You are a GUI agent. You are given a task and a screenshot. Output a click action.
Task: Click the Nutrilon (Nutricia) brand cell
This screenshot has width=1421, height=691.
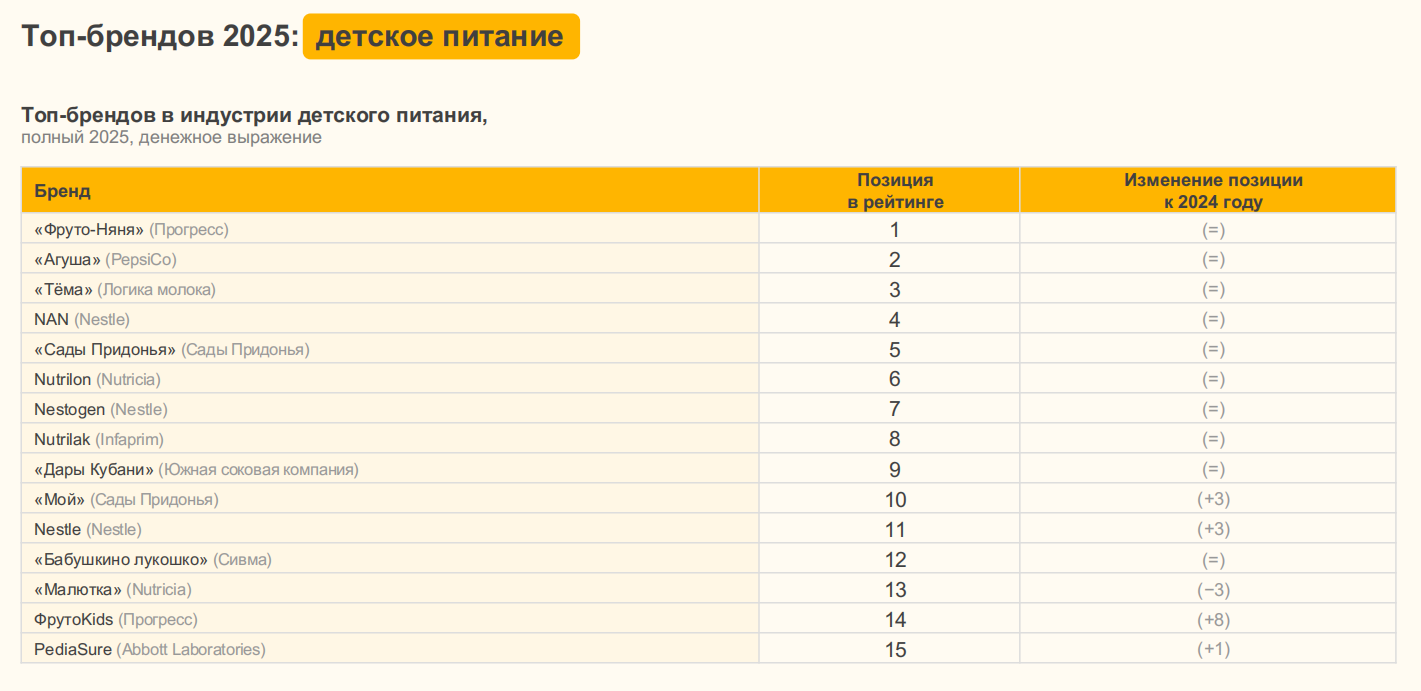pyautogui.click(x=390, y=379)
